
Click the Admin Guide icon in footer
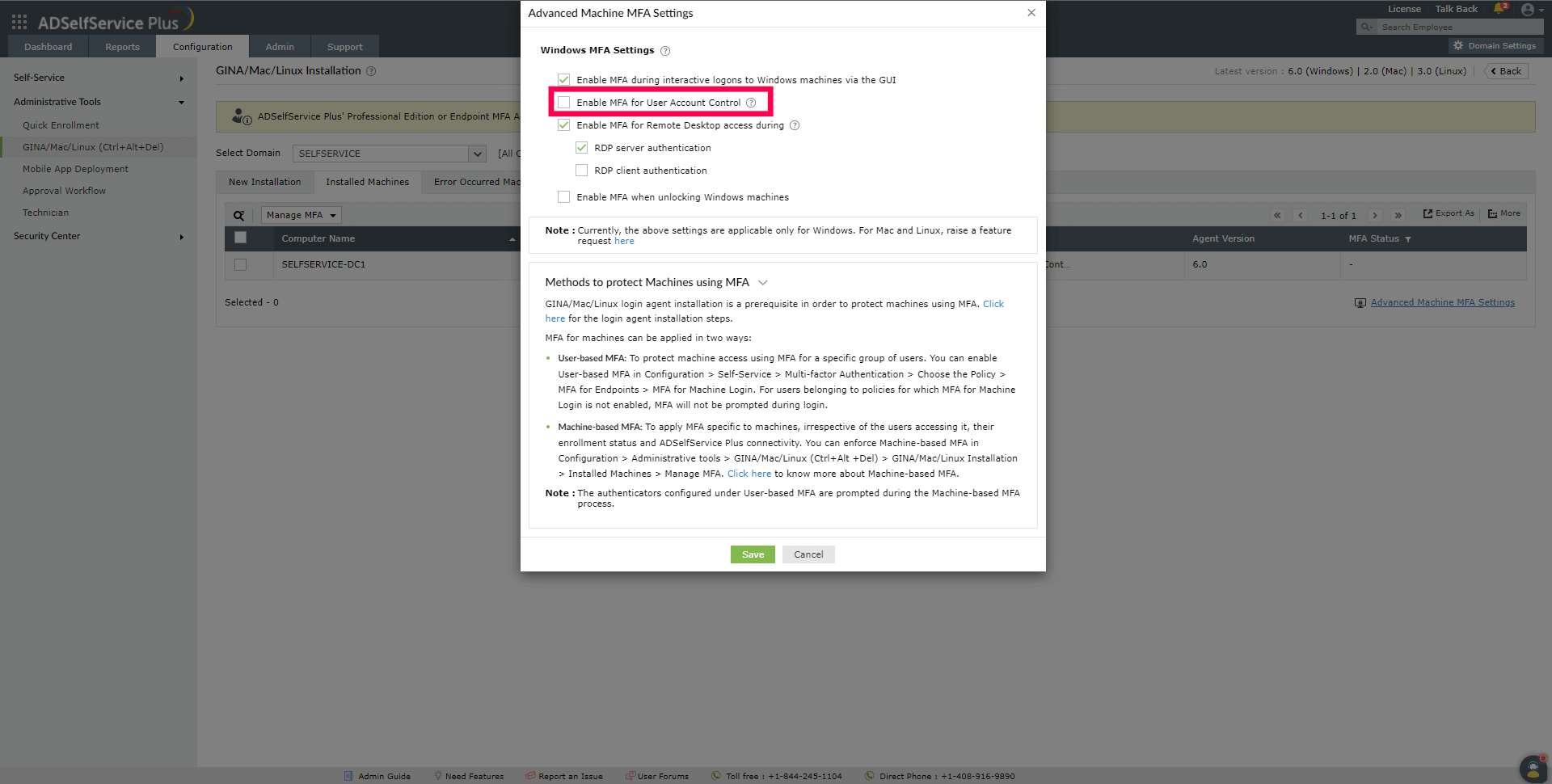[x=348, y=776]
